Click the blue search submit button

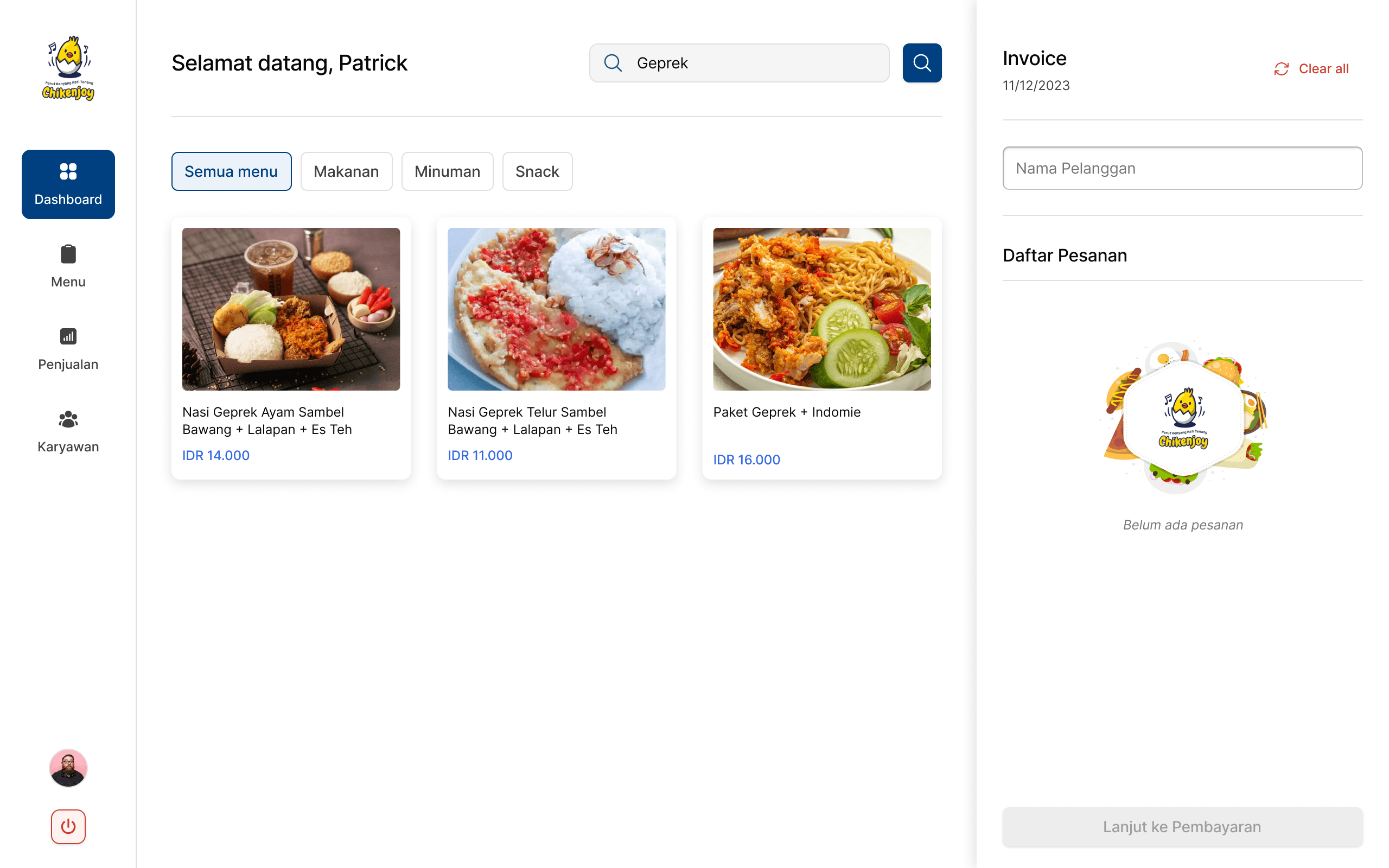pos(921,63)
